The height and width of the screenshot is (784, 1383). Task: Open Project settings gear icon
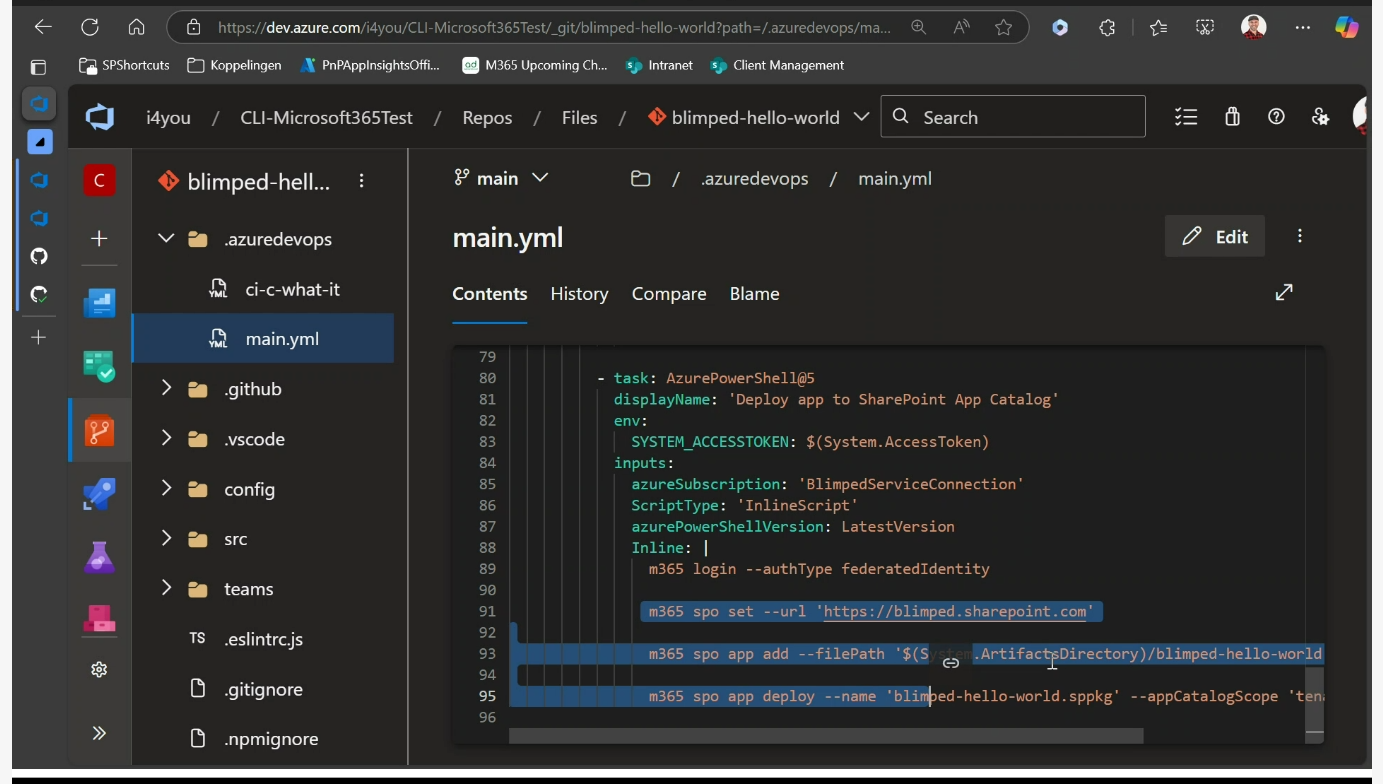click(x=99, y=670)
